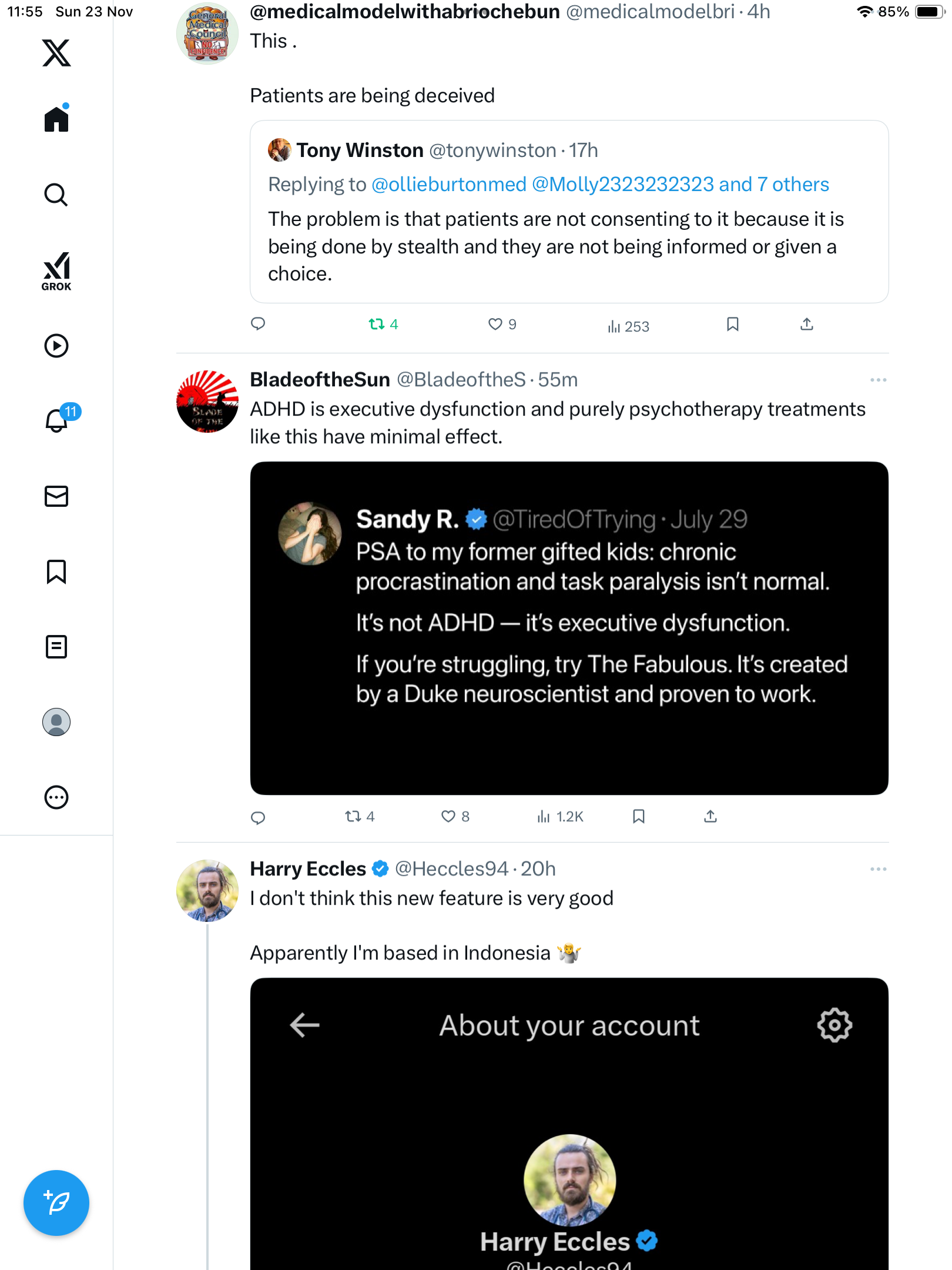
Task: Open Bookmarks from the sidebar
Action: point(56,571)
